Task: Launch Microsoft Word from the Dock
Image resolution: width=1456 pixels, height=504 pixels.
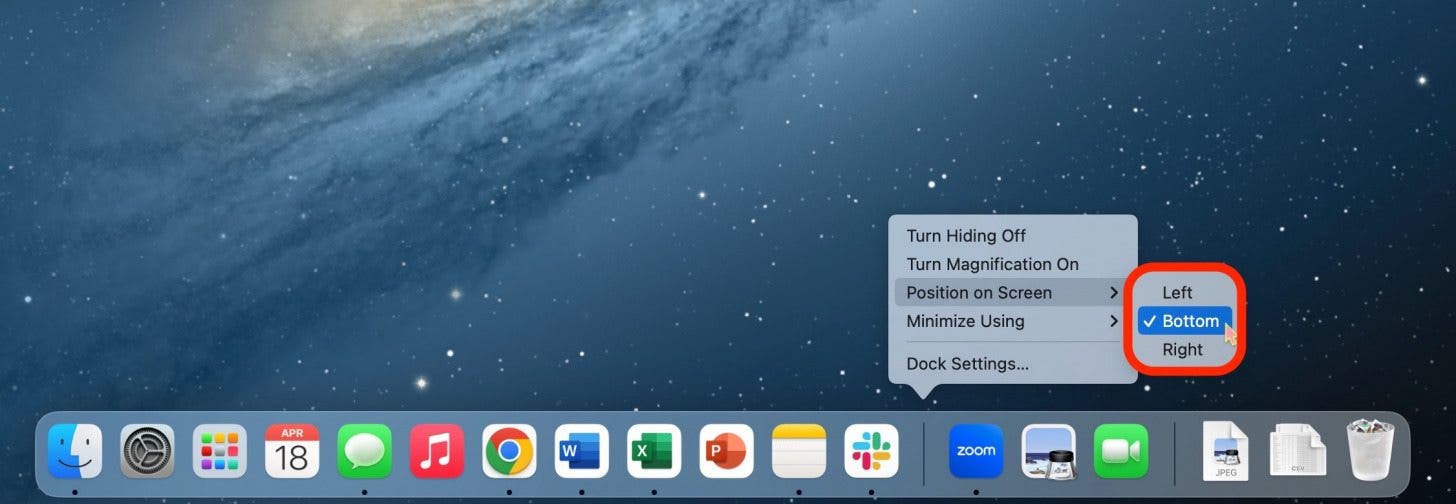Action: (x=582, y=451)
